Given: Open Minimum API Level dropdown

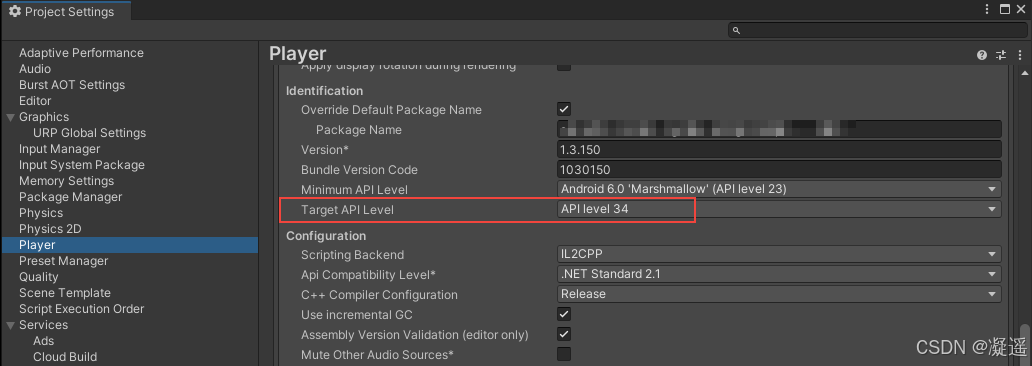Looking at the screenshot, I should [779, 190].
